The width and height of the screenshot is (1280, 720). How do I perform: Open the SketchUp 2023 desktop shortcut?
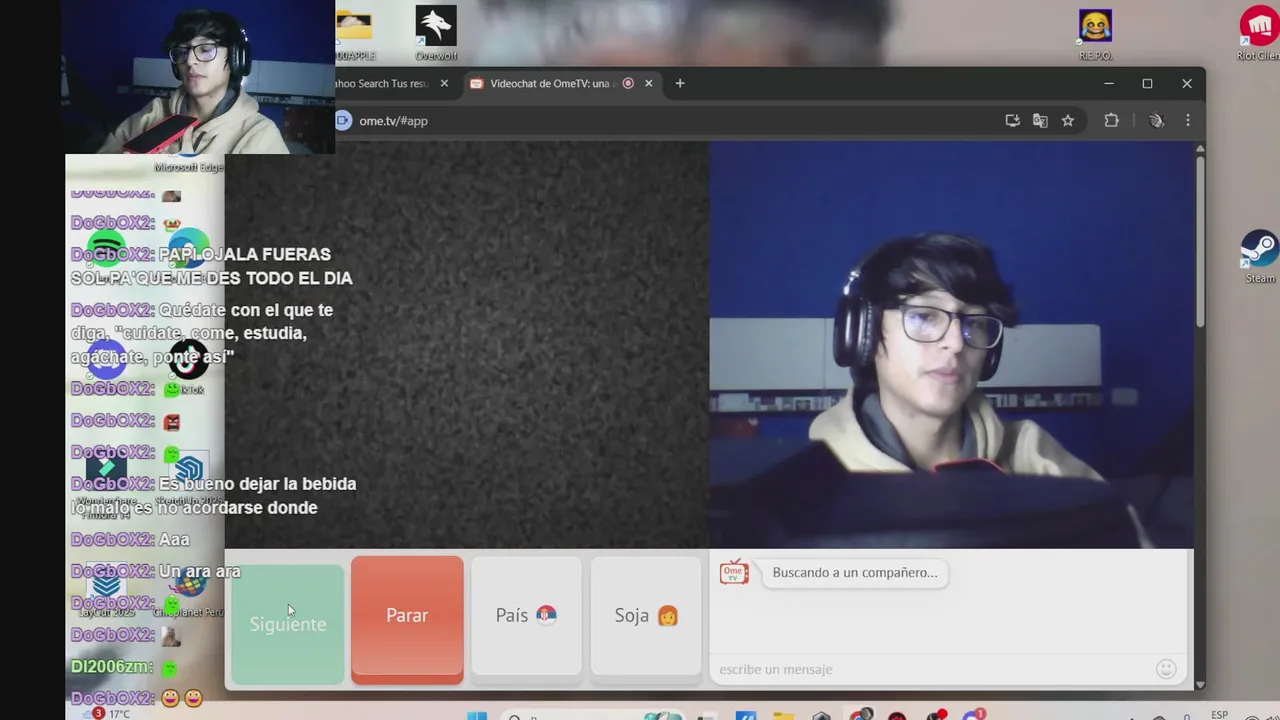(x=189, y=478)
